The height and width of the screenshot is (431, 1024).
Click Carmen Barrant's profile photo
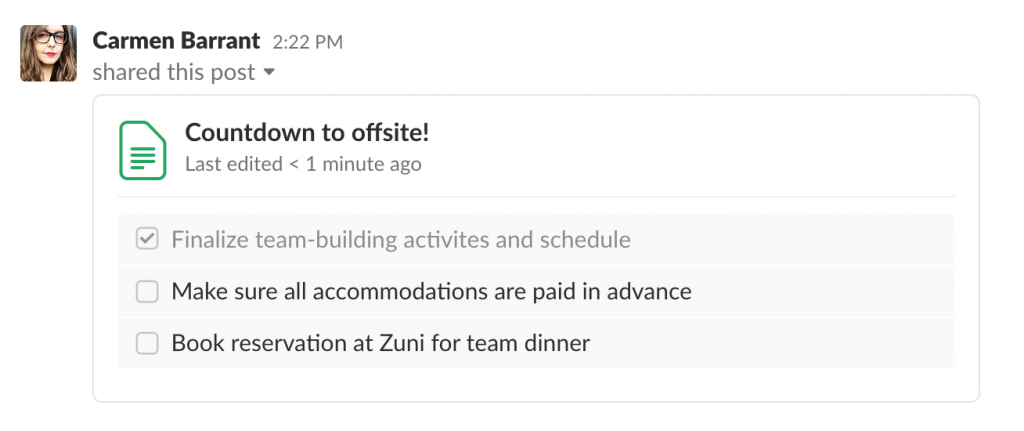coord(48,54)
